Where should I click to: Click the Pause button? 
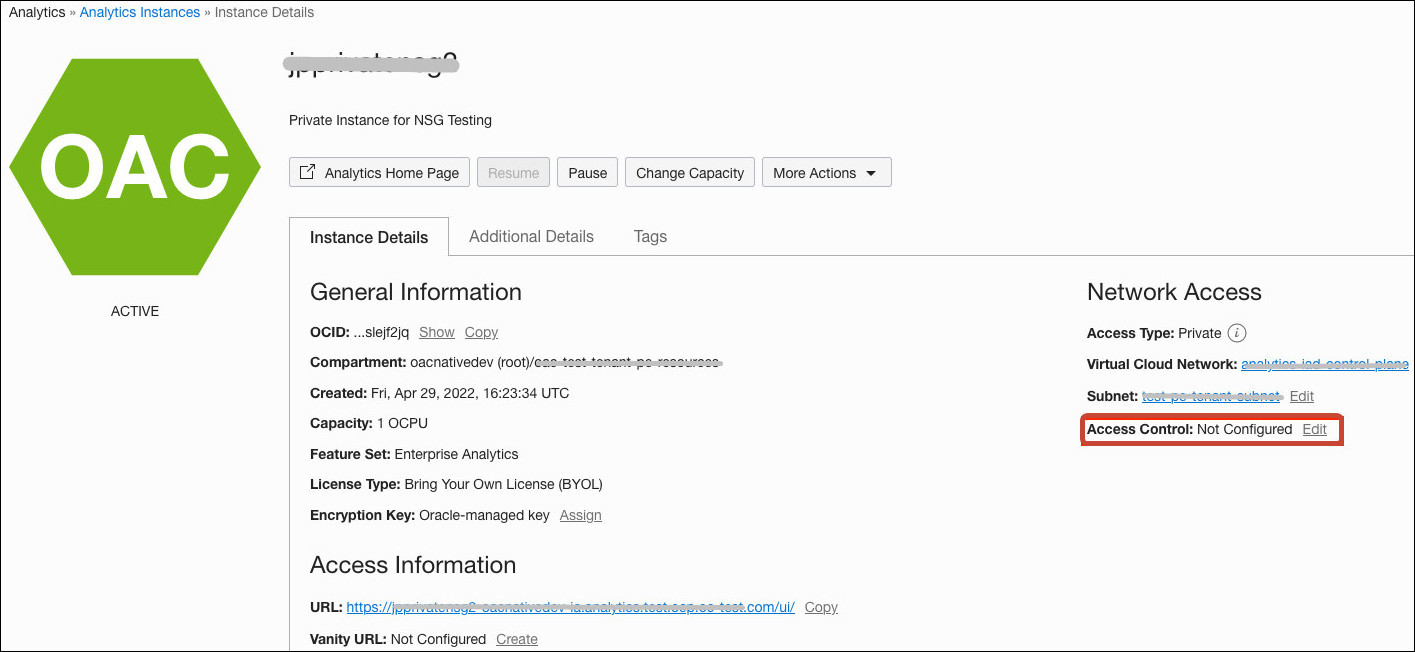(x=587, y=172)
